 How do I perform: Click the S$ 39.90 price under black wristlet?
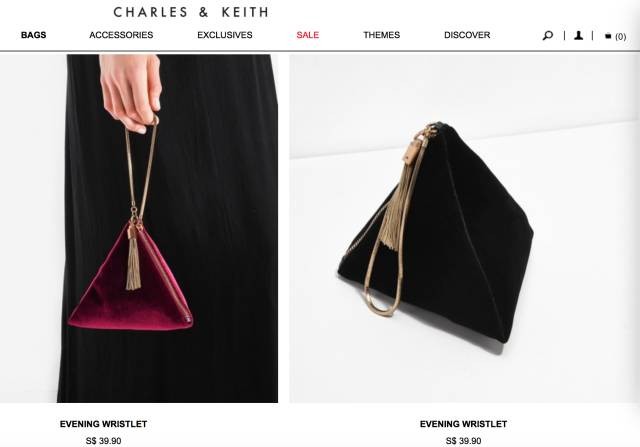(x=463, y=441)
